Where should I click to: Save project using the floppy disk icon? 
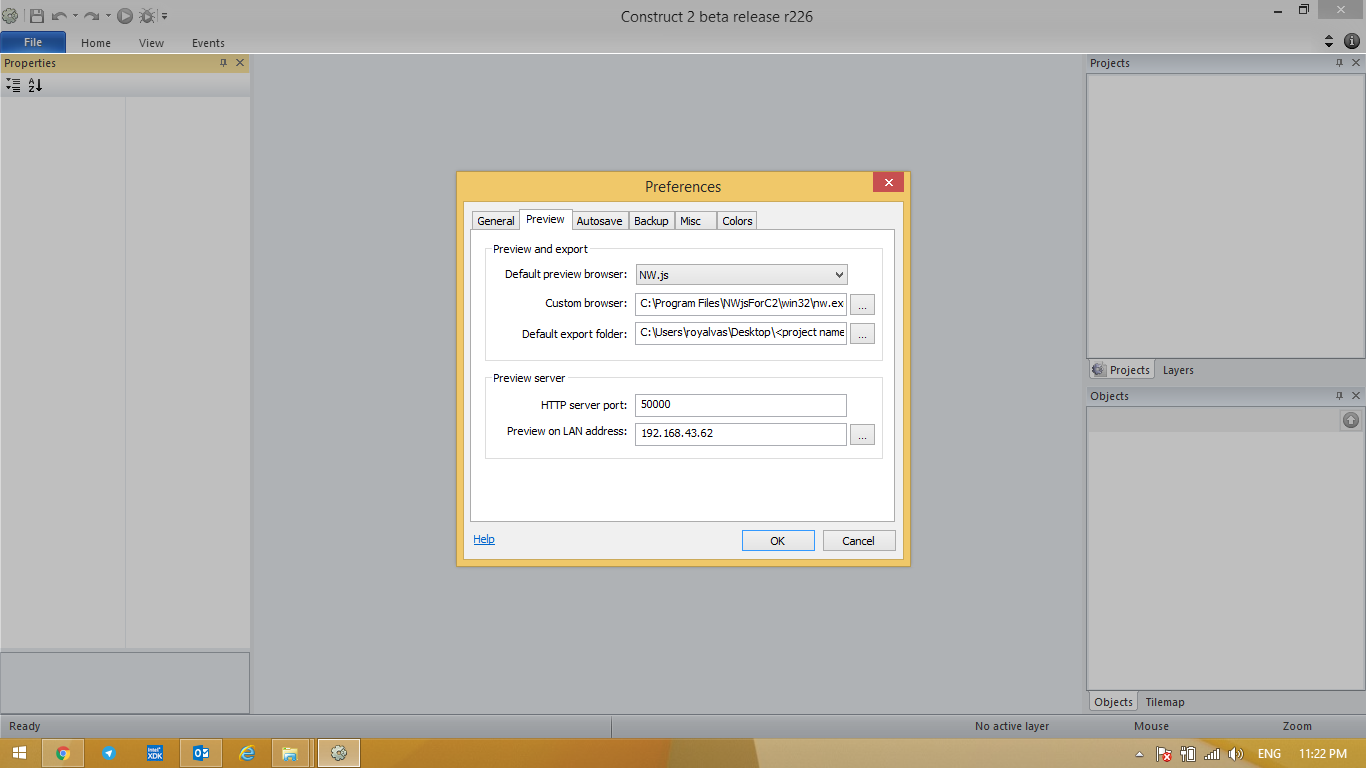[37, 16]
